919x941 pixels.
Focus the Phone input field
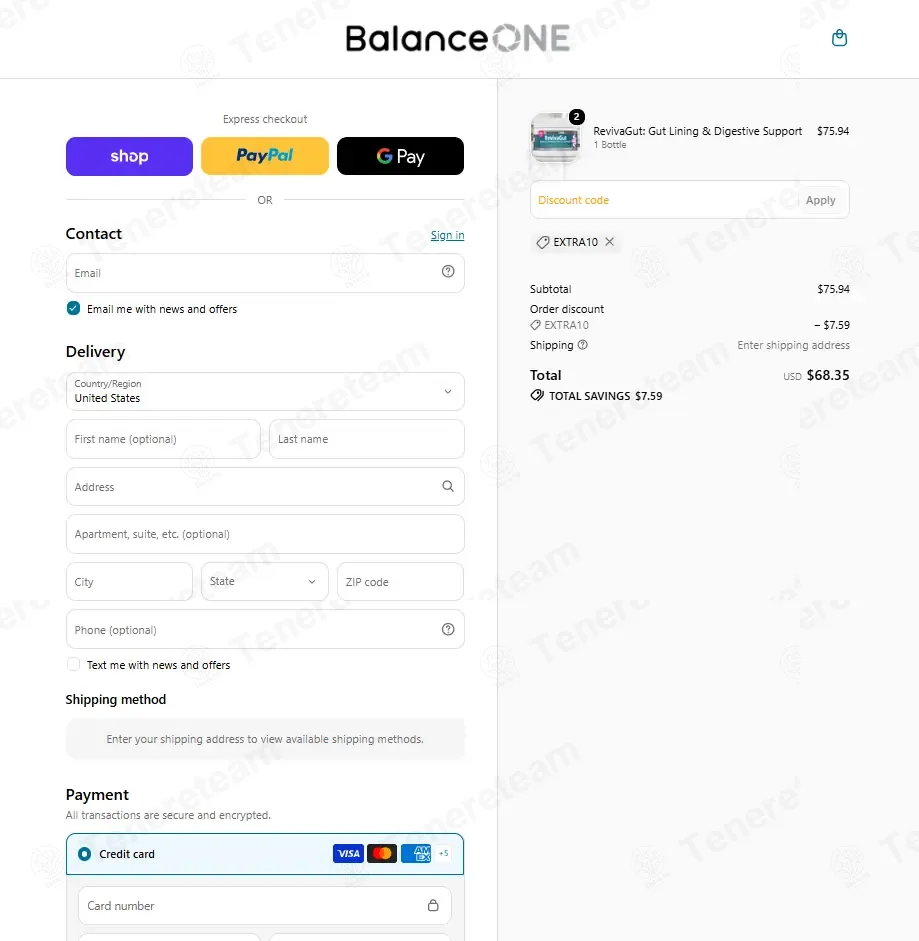click(x=265, y=630)
